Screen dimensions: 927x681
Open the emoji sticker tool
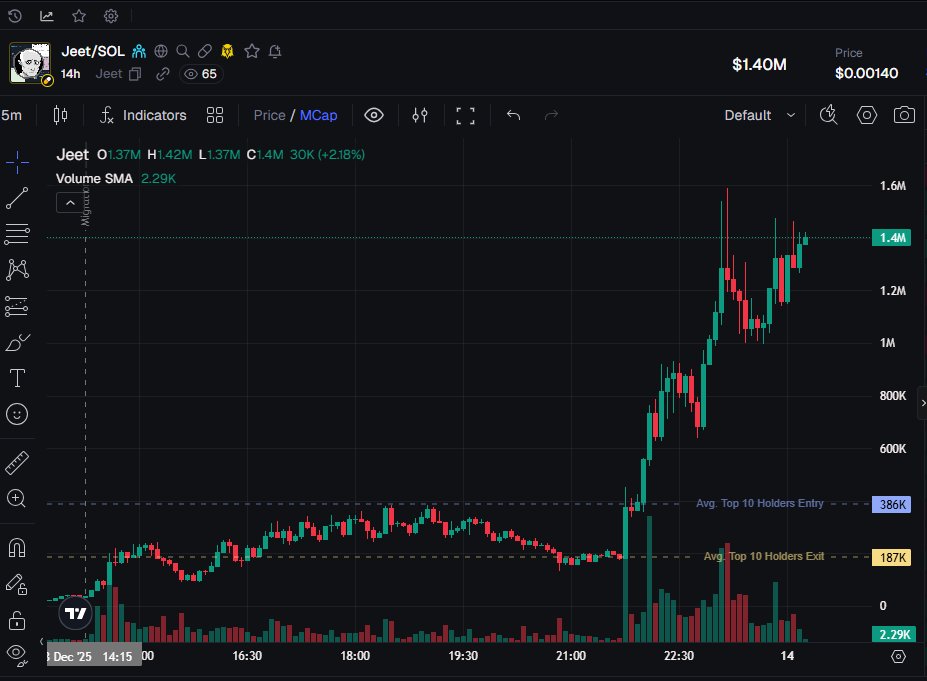pyautogui.click(x=16, y=414)
